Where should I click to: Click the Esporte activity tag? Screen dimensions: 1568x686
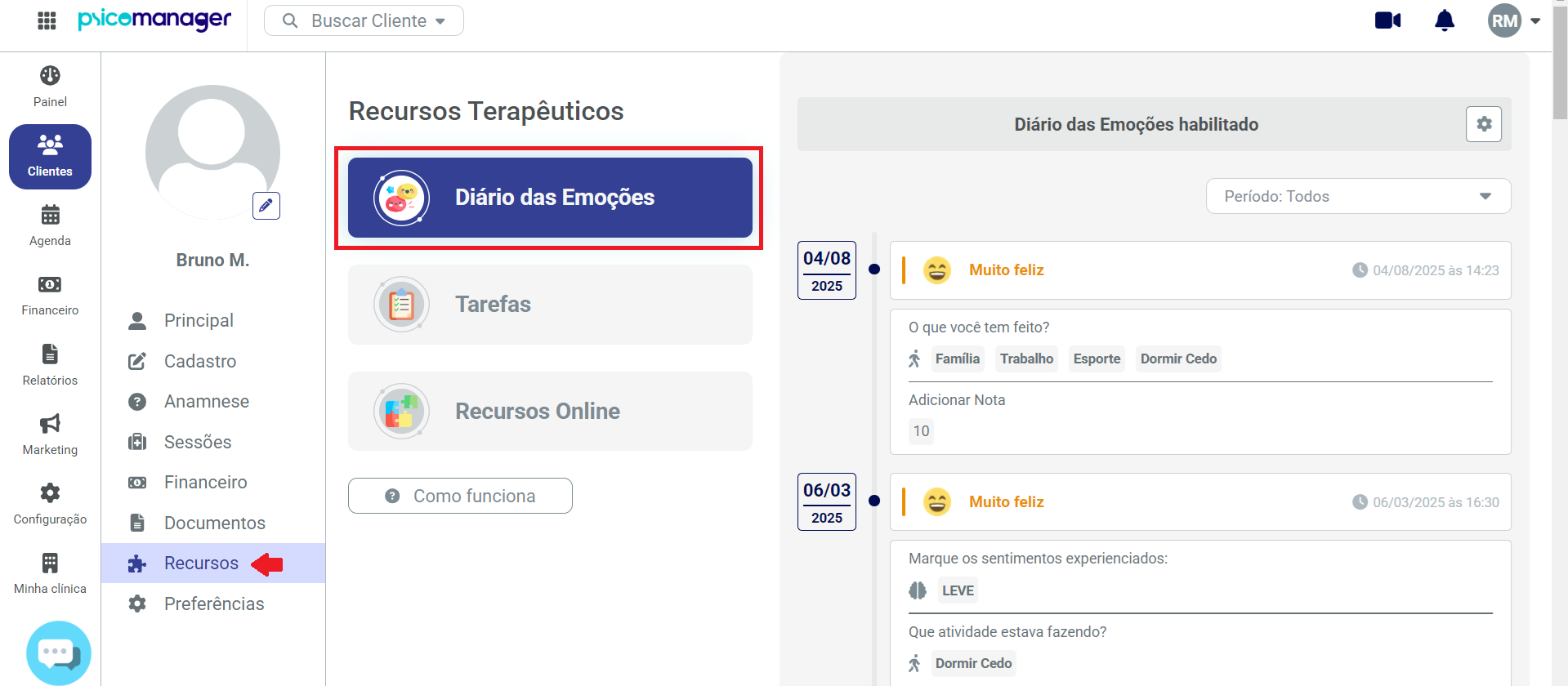[1097, 359]
